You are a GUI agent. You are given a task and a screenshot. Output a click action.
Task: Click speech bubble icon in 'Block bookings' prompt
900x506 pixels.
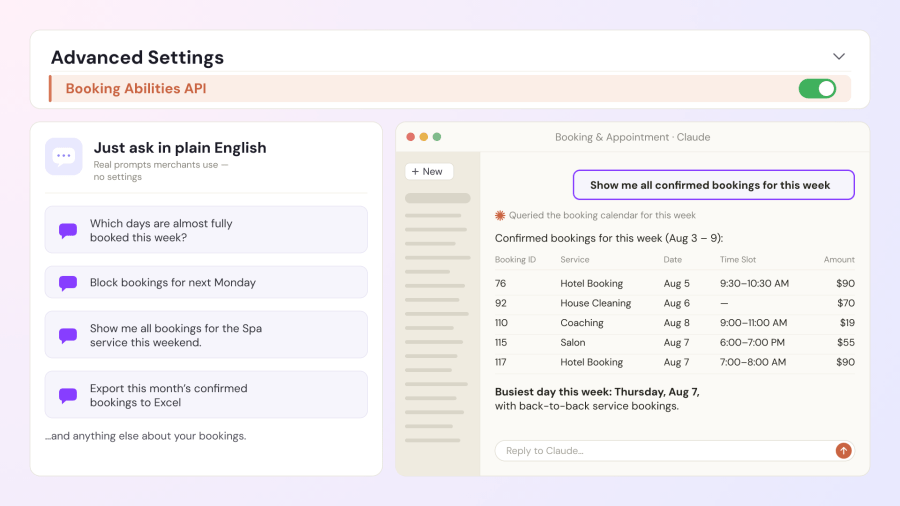pos(68,283)
